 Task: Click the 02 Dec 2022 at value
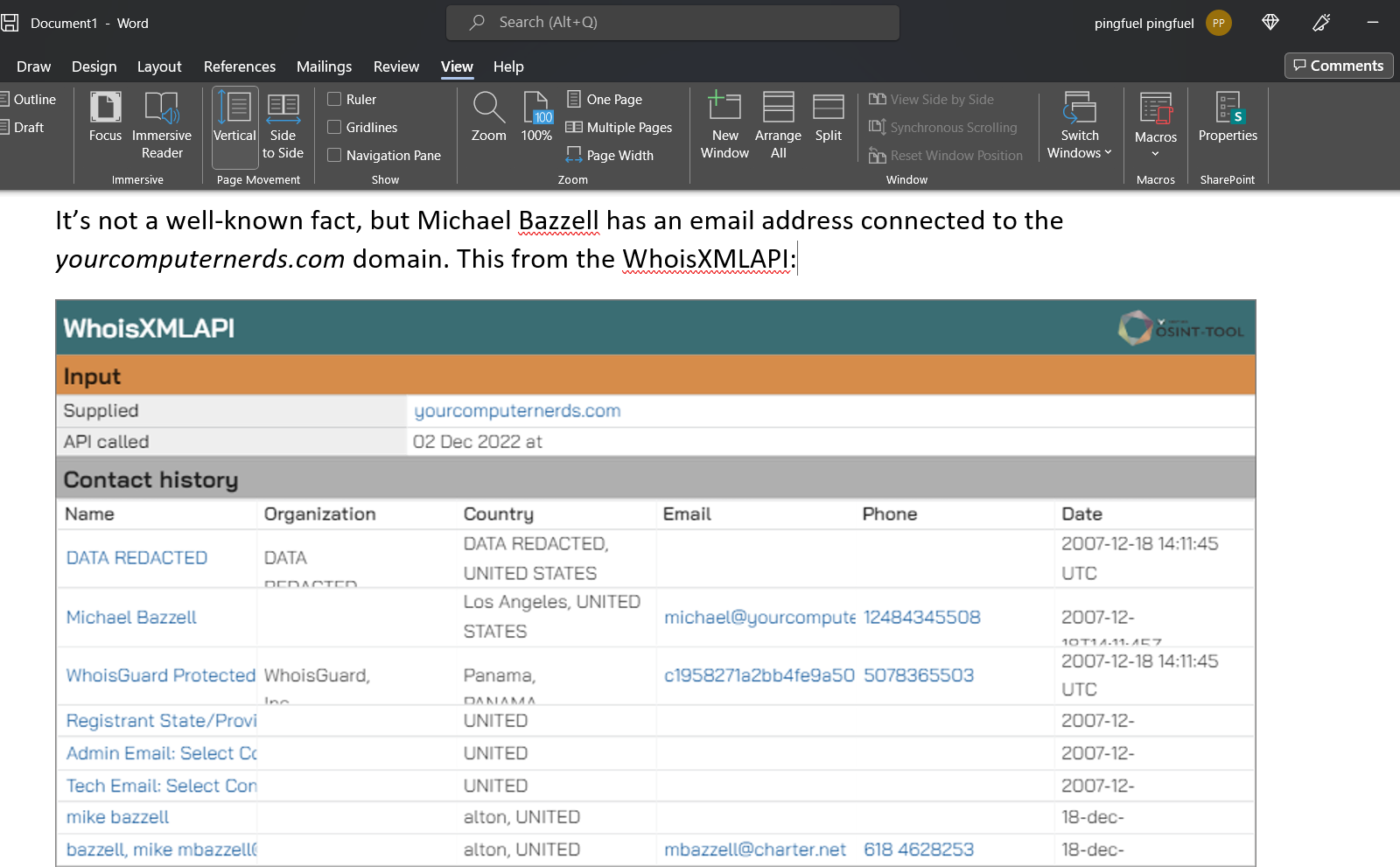point(478,442)
